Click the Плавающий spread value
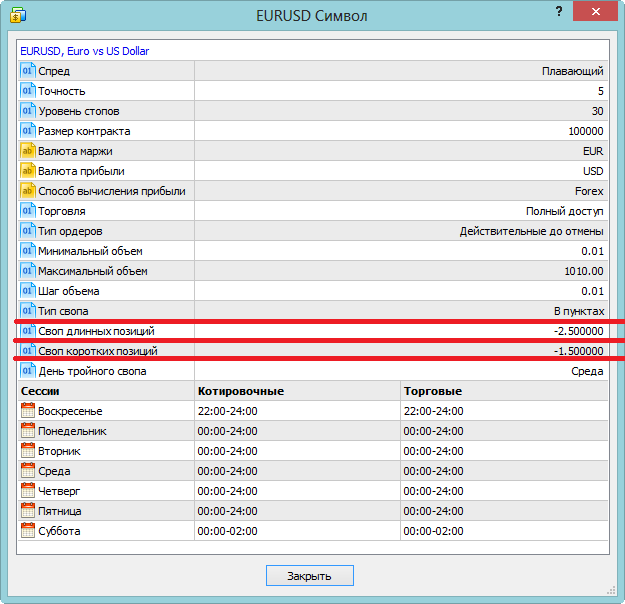 tap(572, 71)
